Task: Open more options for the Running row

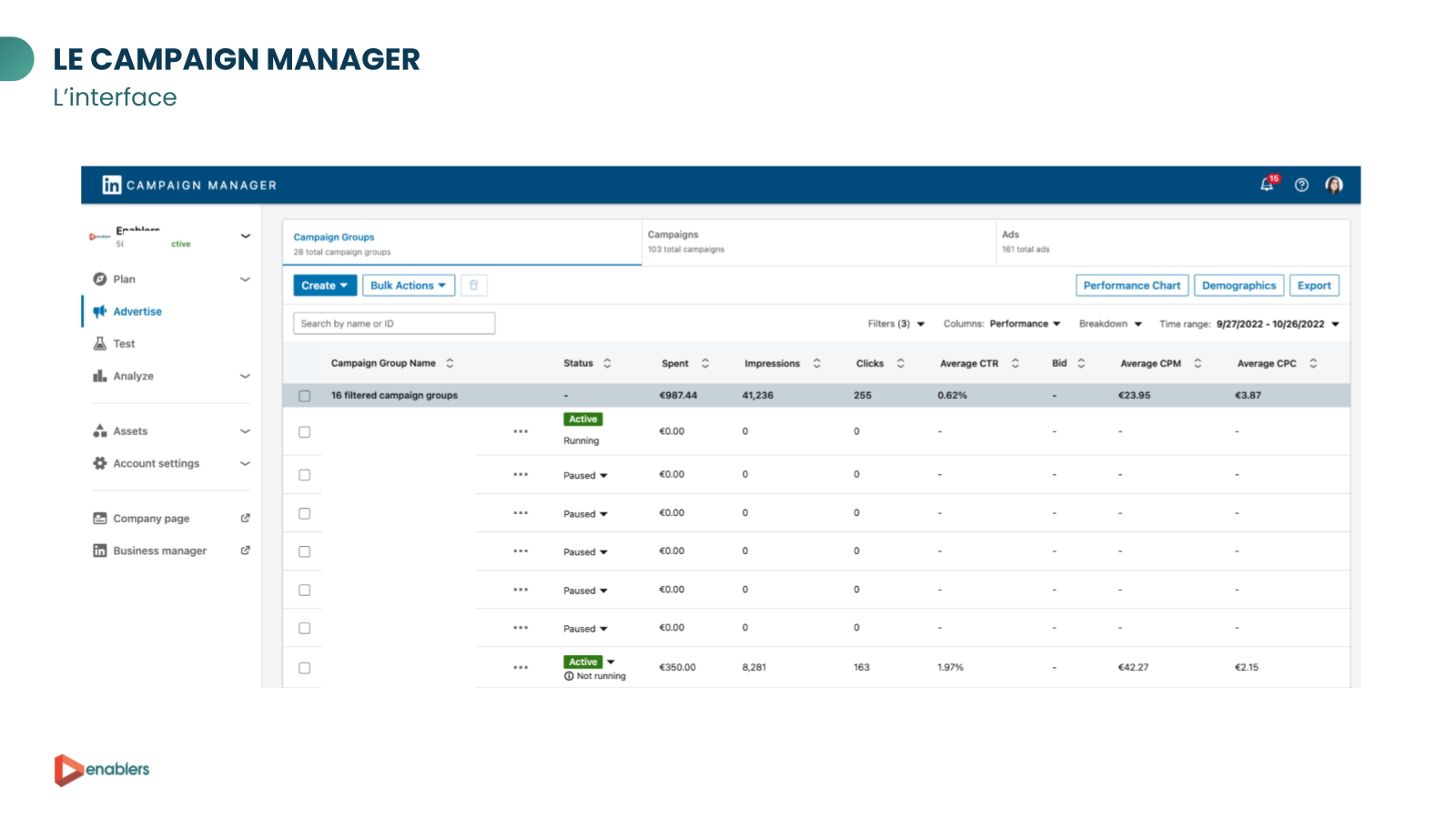Action: (x=521, y=431)
